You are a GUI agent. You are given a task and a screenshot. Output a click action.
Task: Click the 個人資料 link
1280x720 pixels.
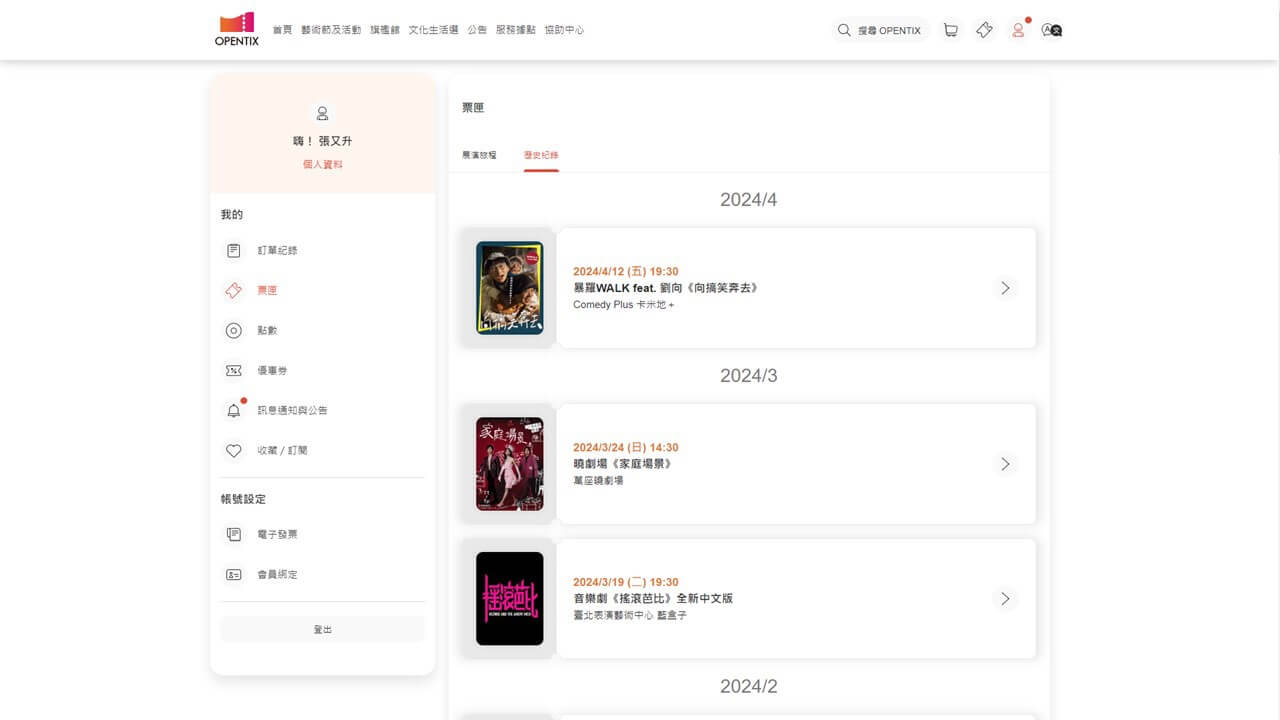point(322,164)
